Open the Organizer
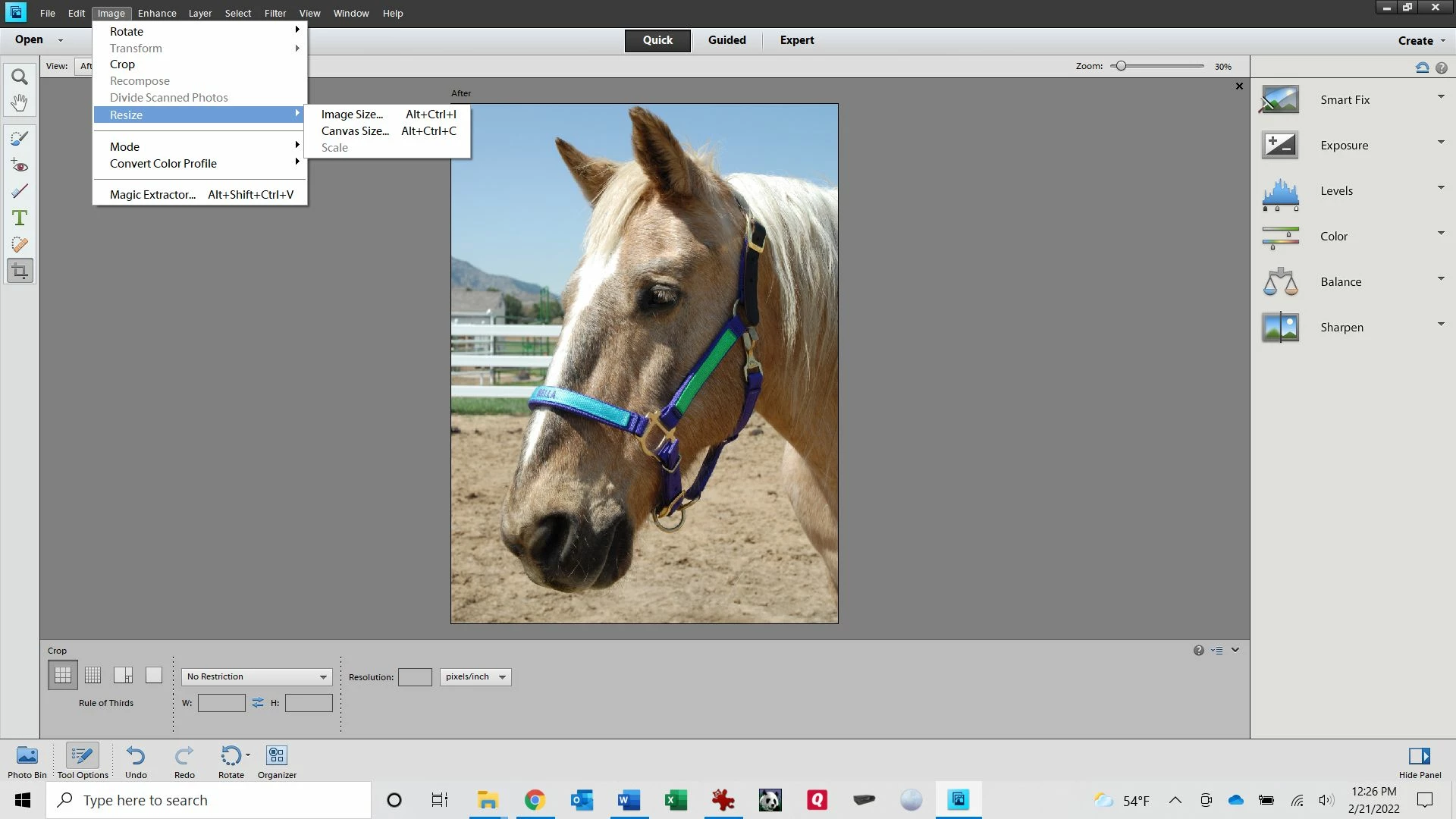1456x819 pixels. pyautogui.click(x=277, y=761)
